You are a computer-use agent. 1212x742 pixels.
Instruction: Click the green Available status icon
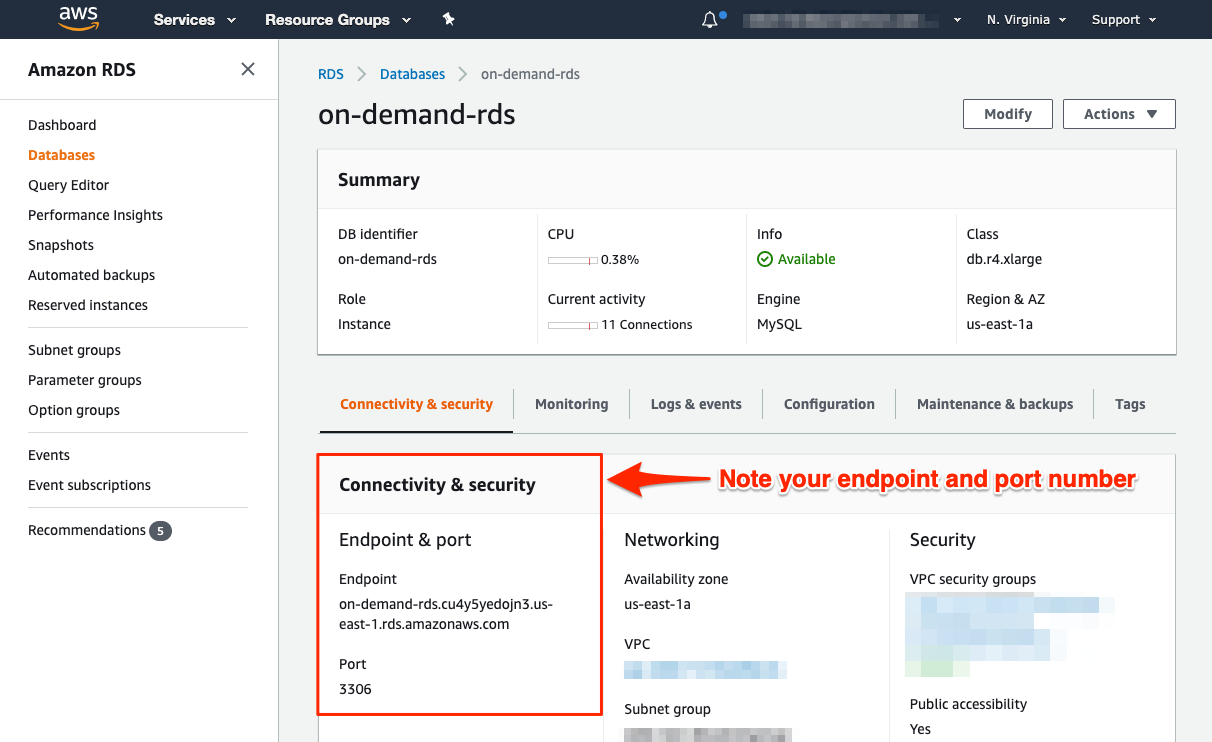pyautogui.click(x=765, y=259)
